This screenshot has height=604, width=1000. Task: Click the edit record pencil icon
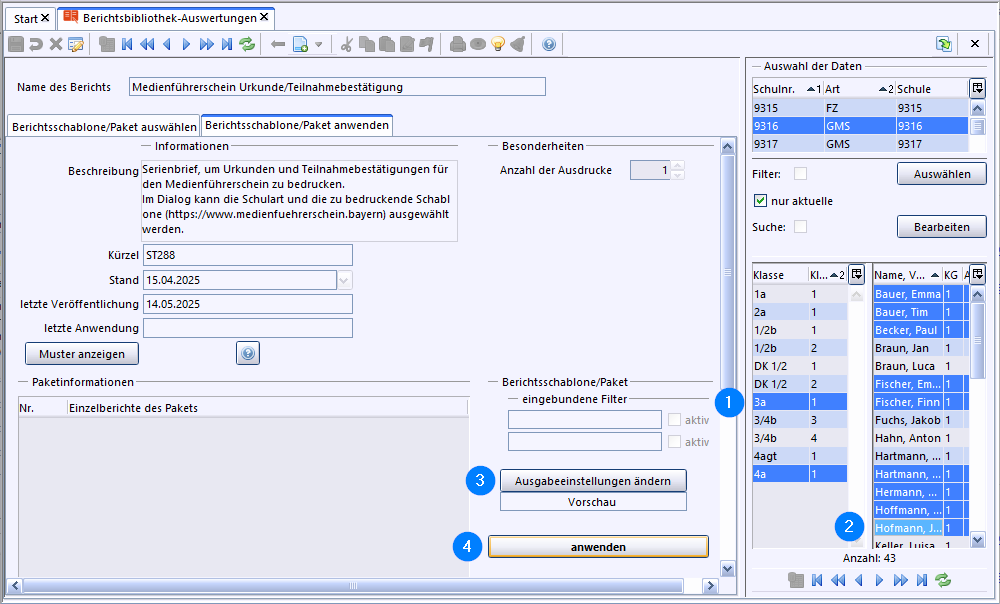(76, 44)
